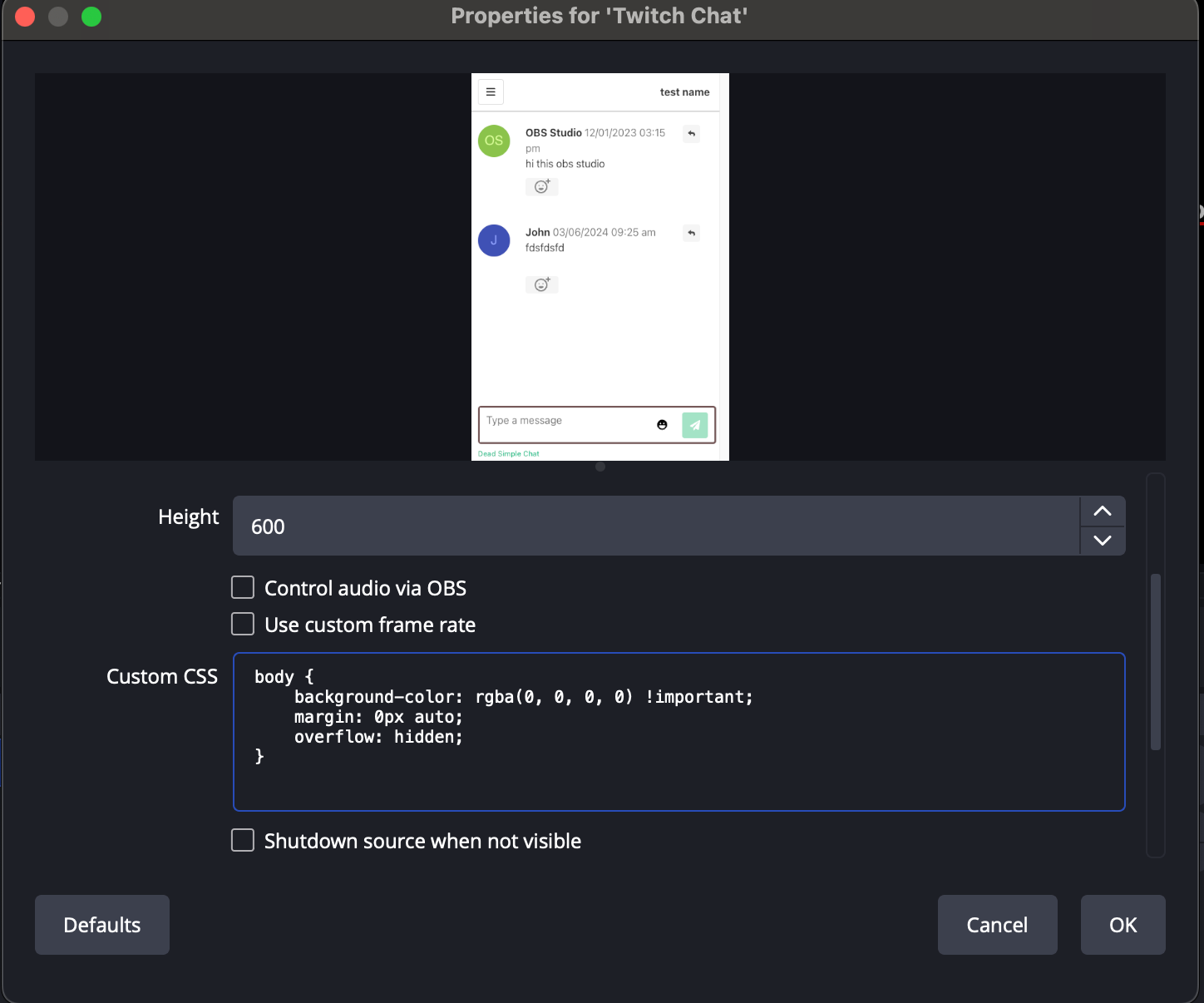This screenshot has height=1003, width=1204.
Task: Enable Control audio via OBS
Action: tap(243, 588)
